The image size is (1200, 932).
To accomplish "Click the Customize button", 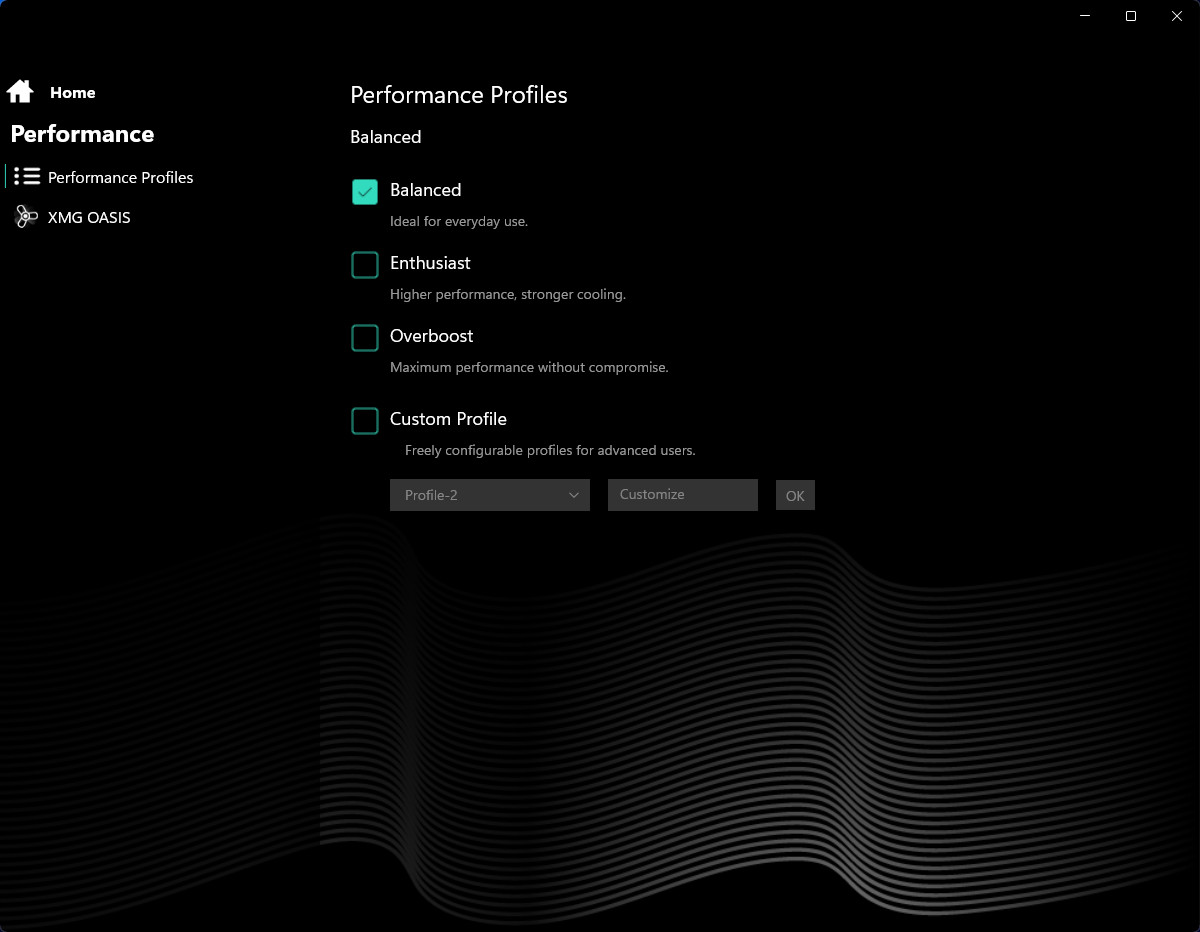I will pyautogui.click(x=683, y=495).
